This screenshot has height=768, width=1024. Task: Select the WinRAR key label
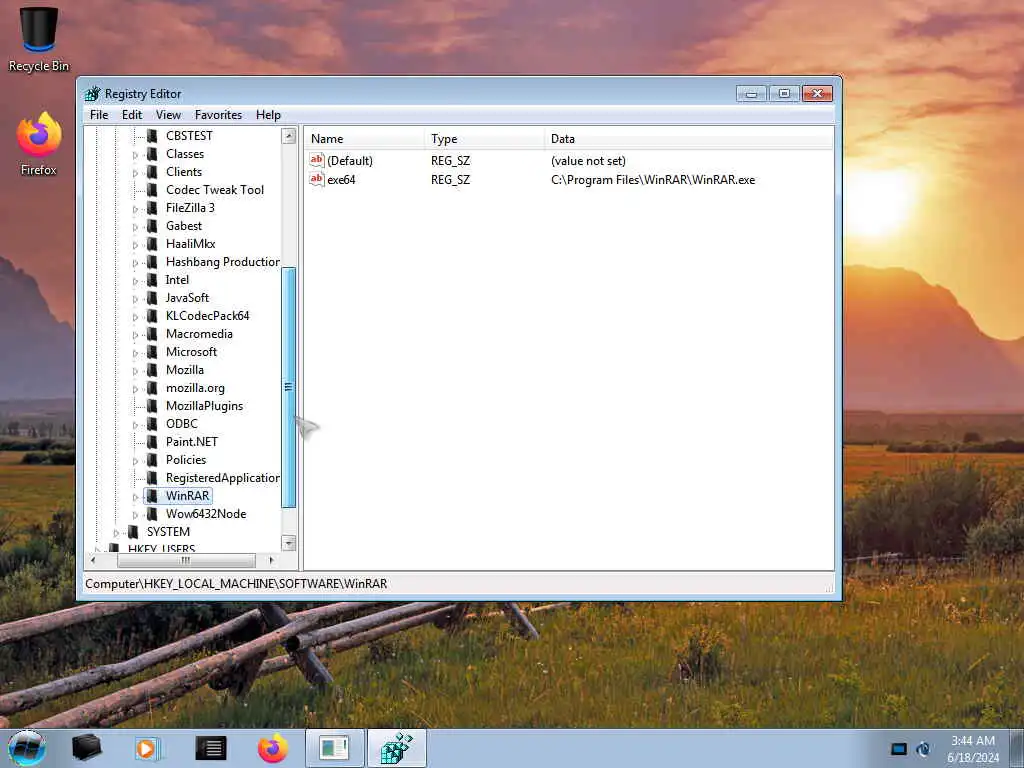(187, 496)
